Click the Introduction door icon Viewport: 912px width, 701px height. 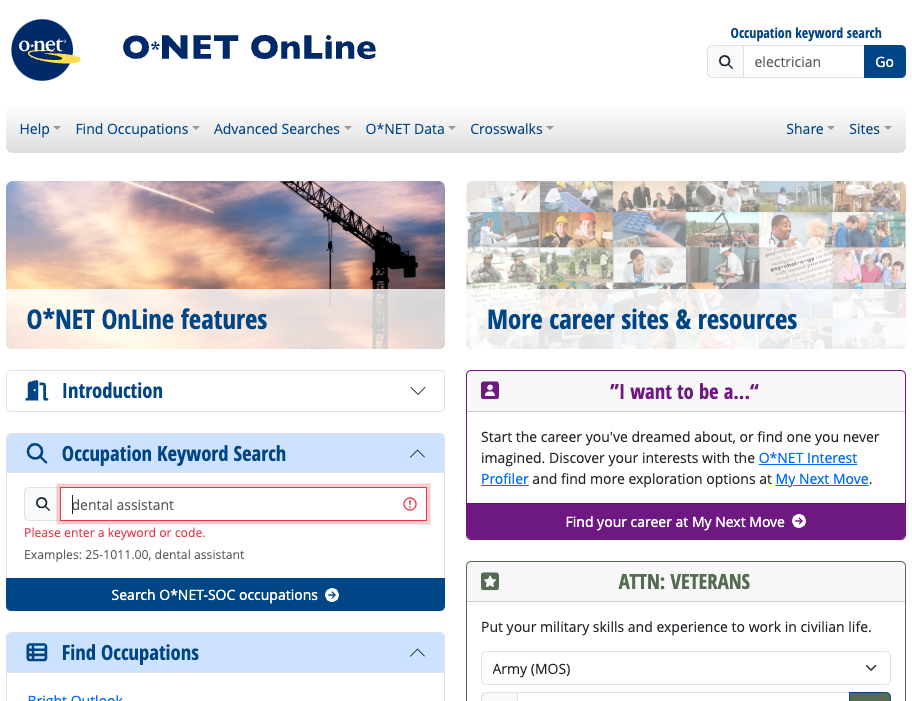coord(36,391)
